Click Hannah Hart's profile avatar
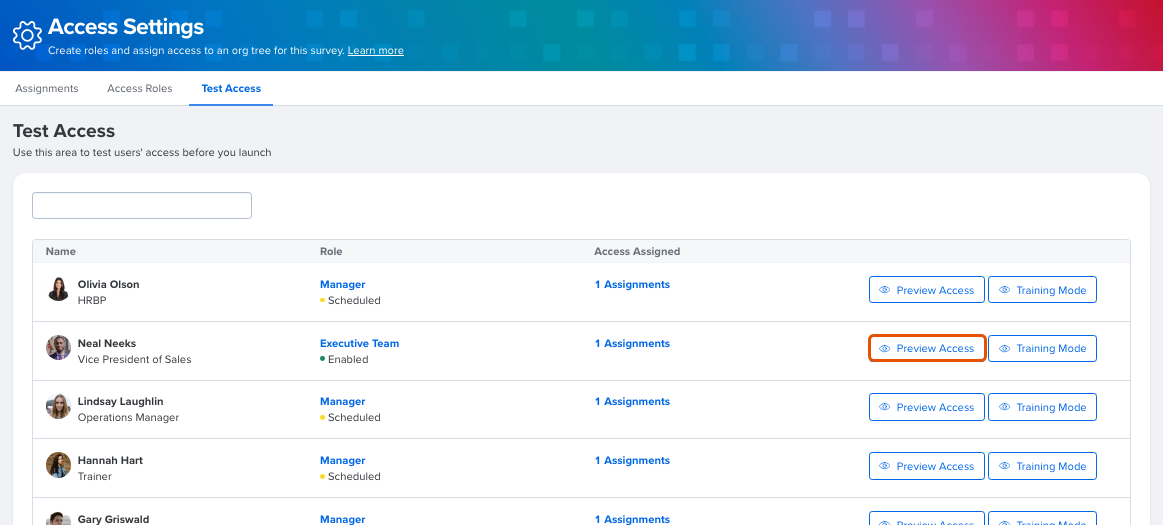Viewport: 1163px width, 525px height. coord(59,465)
